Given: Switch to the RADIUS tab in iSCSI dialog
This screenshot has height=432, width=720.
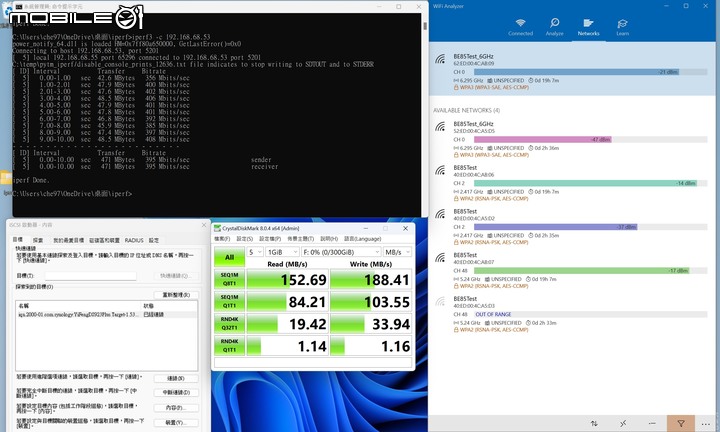Looking at the screenshot, I should 134,240.
